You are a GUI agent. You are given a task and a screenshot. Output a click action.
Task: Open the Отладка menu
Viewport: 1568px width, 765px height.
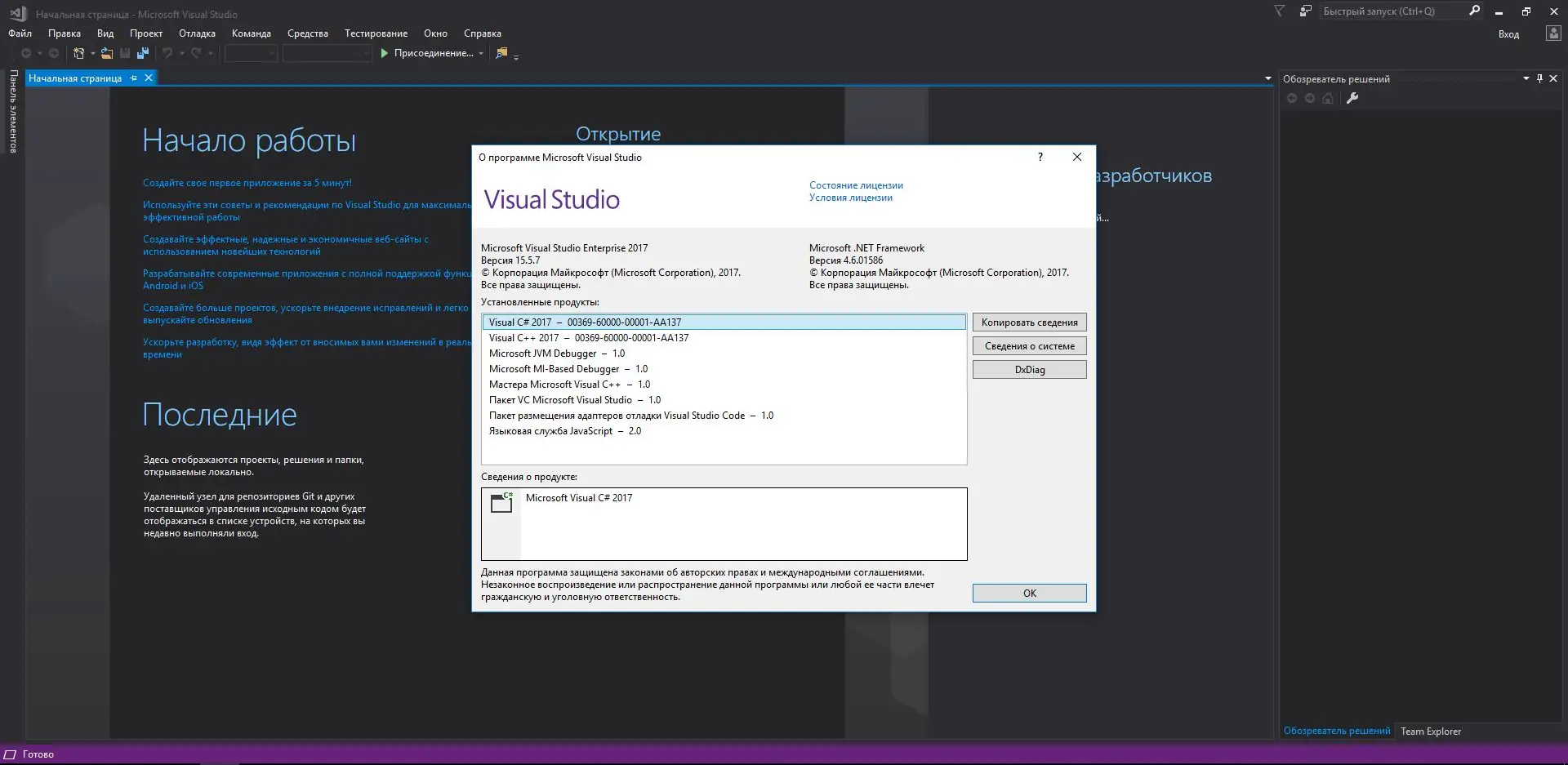pos(196,33)
